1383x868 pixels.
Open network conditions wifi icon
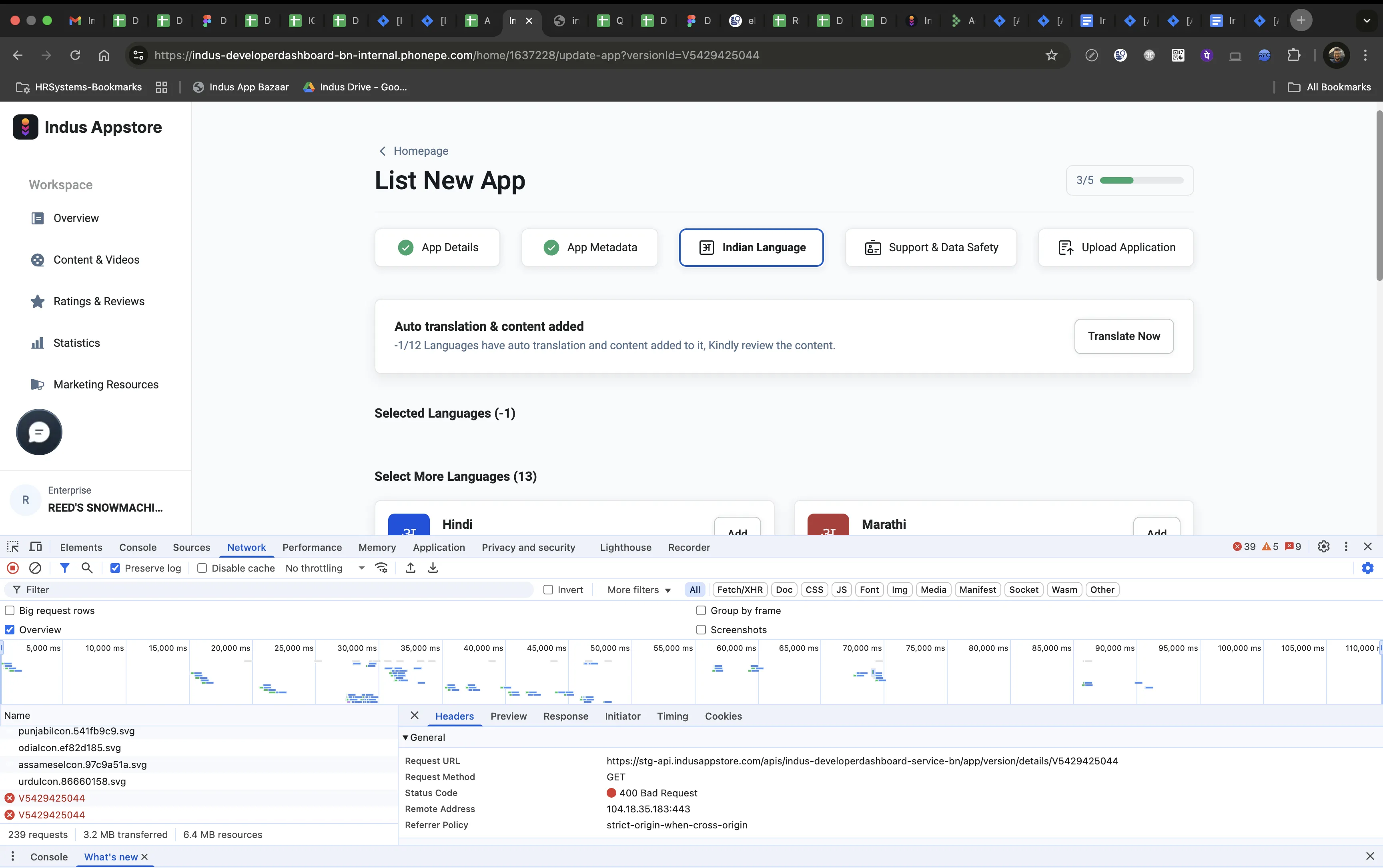[x=381, y=568]
